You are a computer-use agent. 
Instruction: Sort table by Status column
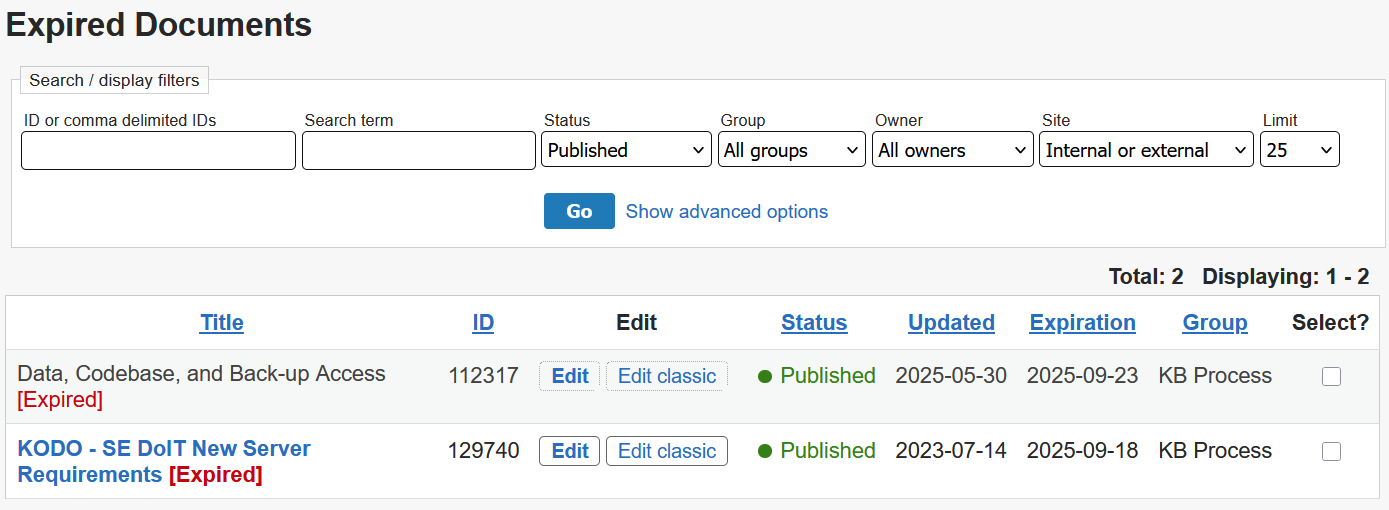point(814,322)
